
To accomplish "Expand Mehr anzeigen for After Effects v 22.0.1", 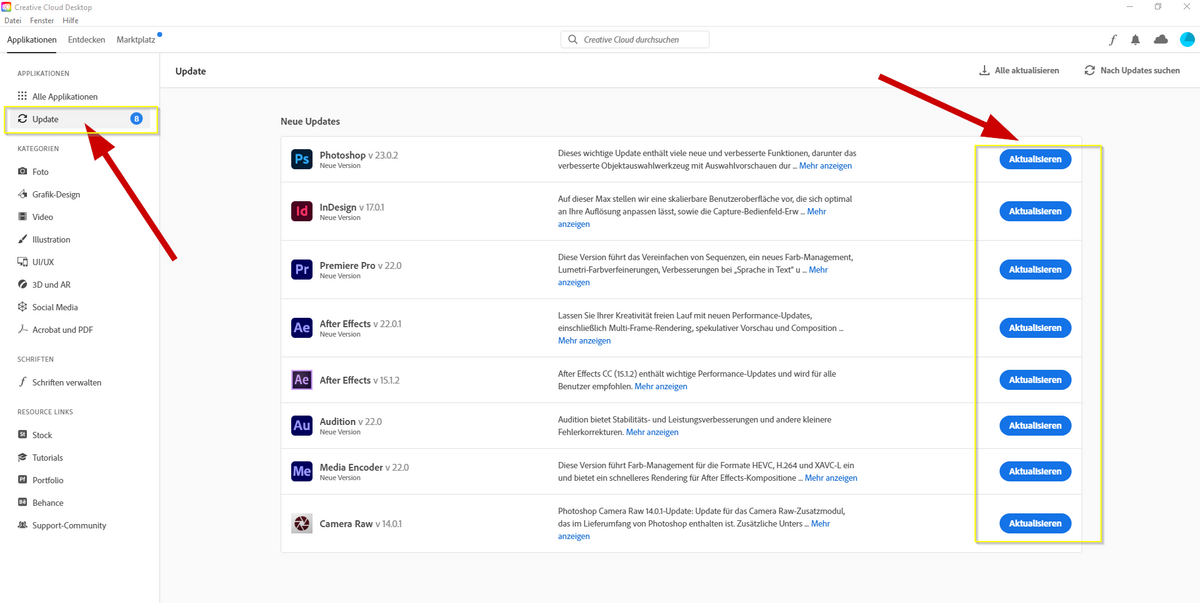I will point(584,341).
